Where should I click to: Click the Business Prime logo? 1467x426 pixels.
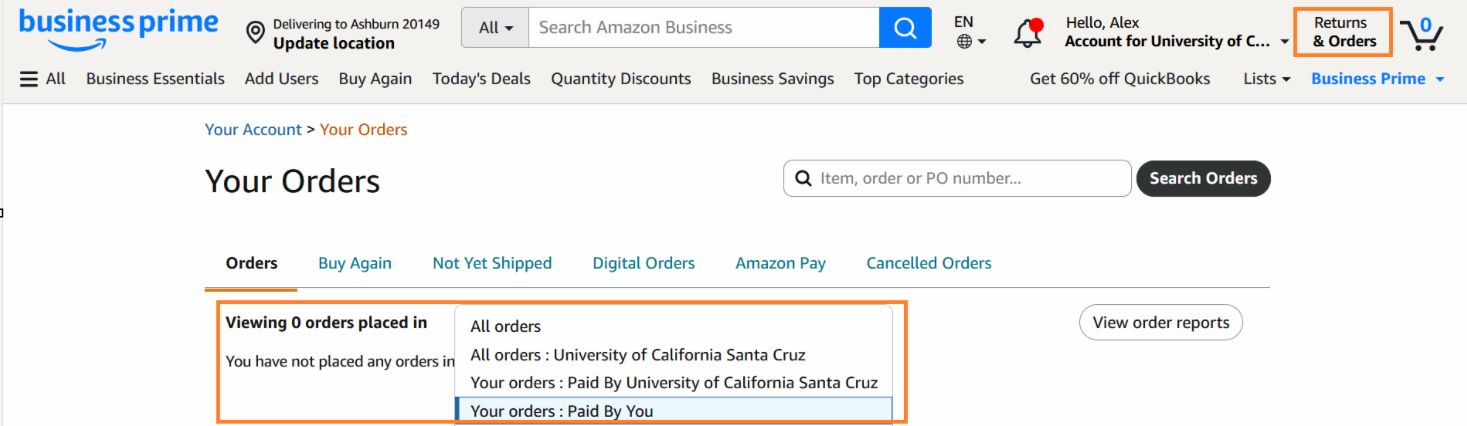tap(118, 29)
